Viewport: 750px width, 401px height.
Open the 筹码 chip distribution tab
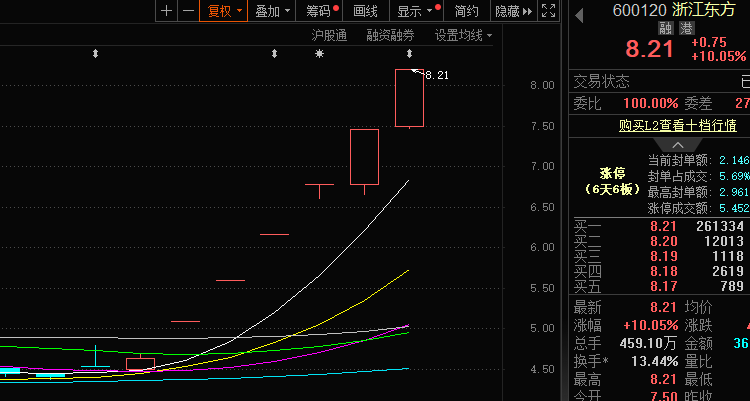[322, 11]
